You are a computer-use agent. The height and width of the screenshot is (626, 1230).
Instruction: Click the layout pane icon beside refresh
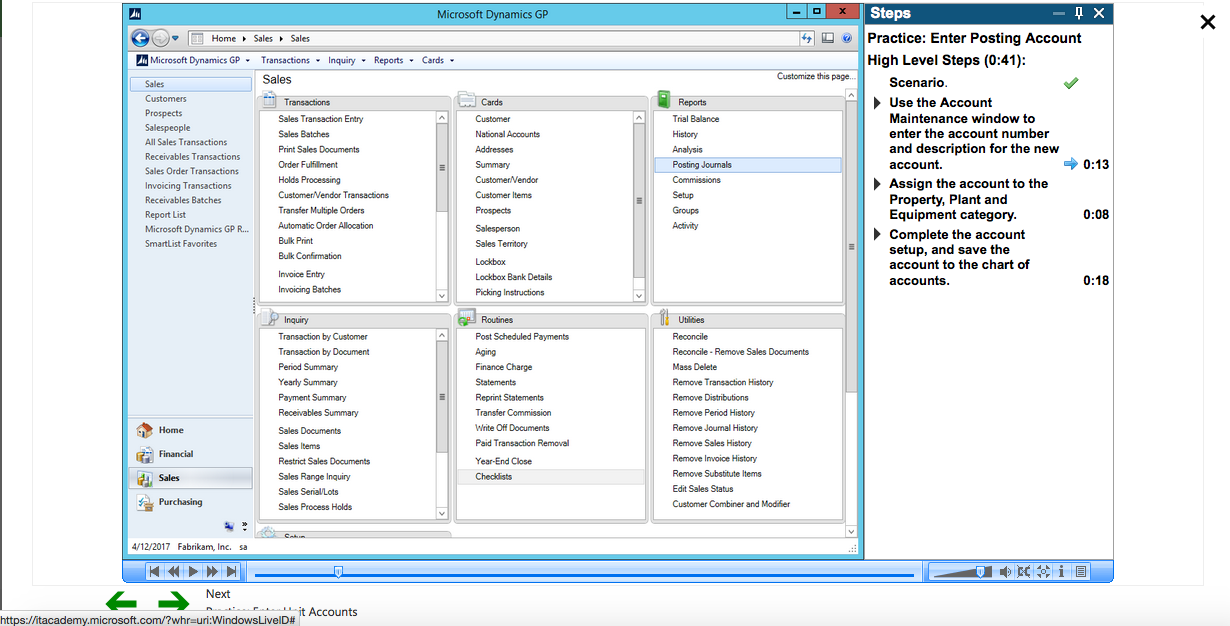coord(827,38)
